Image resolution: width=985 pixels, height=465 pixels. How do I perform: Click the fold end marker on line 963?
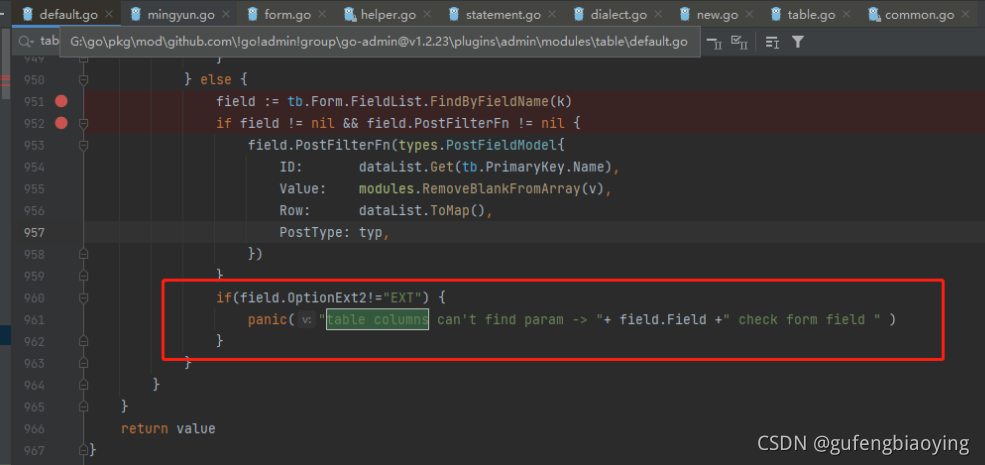pyautogui.click(x=84, y=363)
